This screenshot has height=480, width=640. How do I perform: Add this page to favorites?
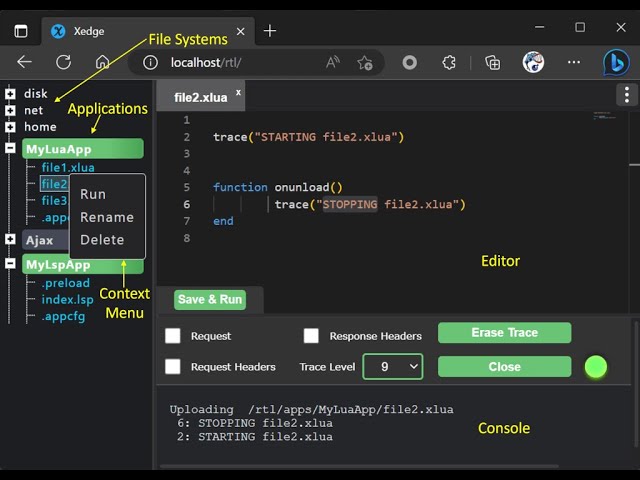click(x=364, y=62)
